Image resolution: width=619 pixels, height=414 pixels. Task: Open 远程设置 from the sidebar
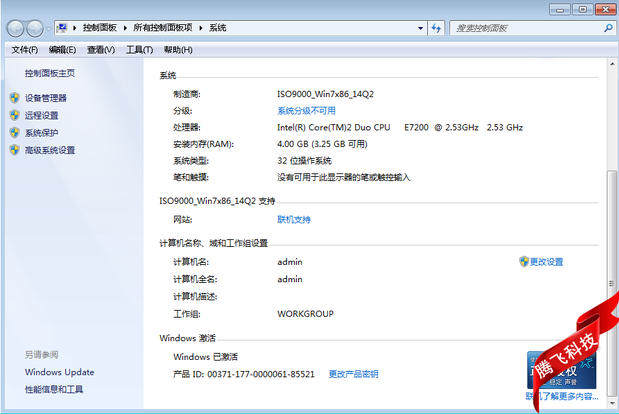tap(41, 115)
